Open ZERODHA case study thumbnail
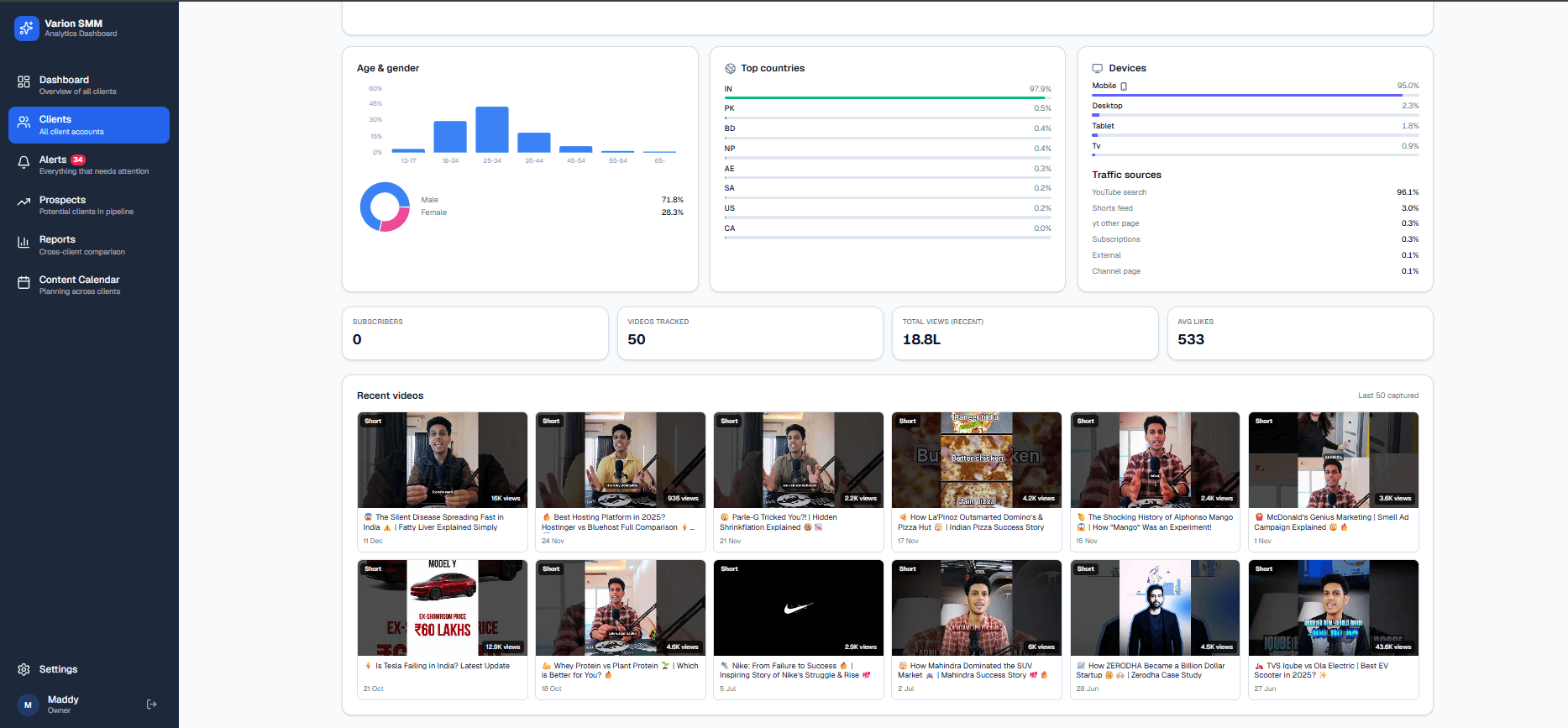This screenshot has height=728, width=1568. pos(1155,608)
